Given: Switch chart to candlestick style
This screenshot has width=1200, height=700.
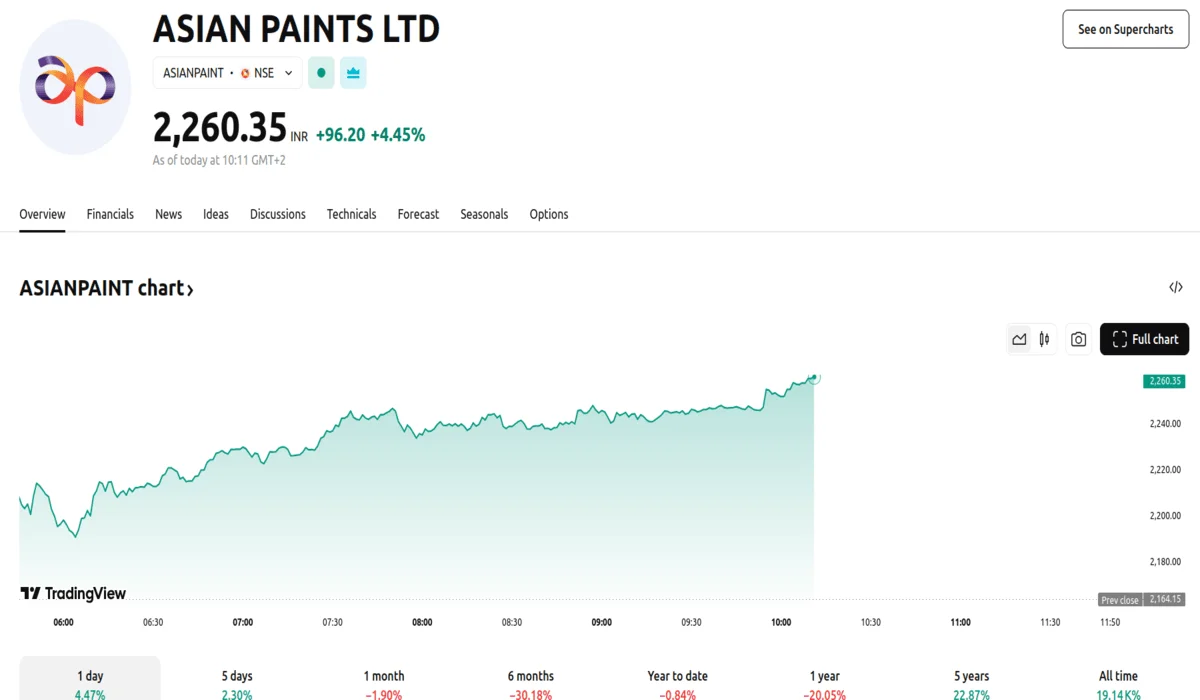Looking at the screenshot, I should click(1043, 339).
